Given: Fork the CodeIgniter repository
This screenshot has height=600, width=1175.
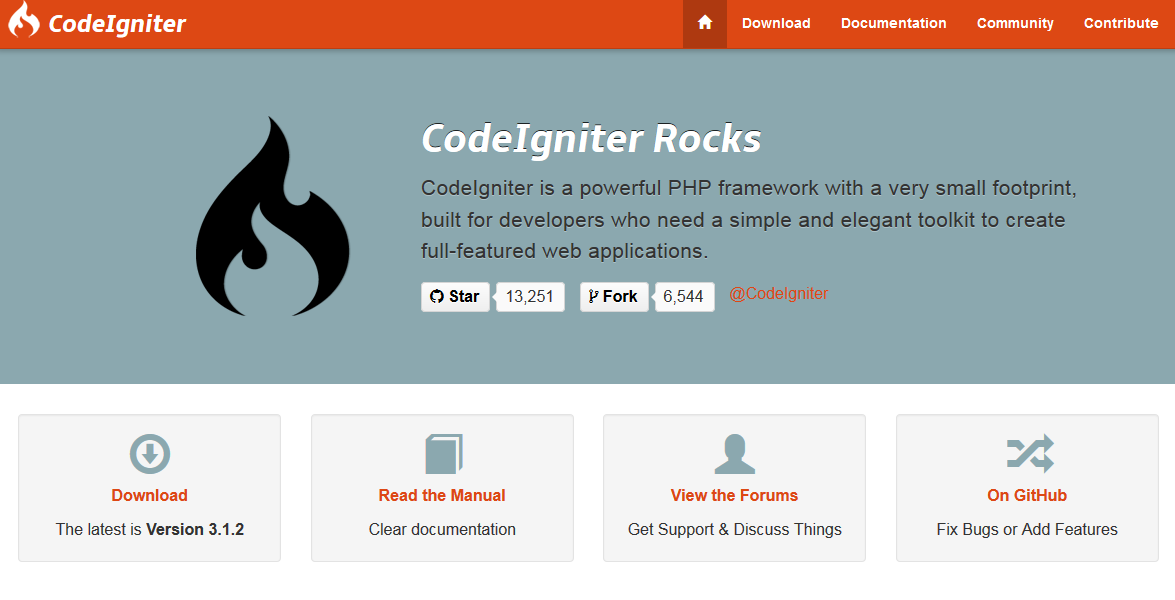Looking at the screenshot, I should pyautogui.click(x=613, y=296).
